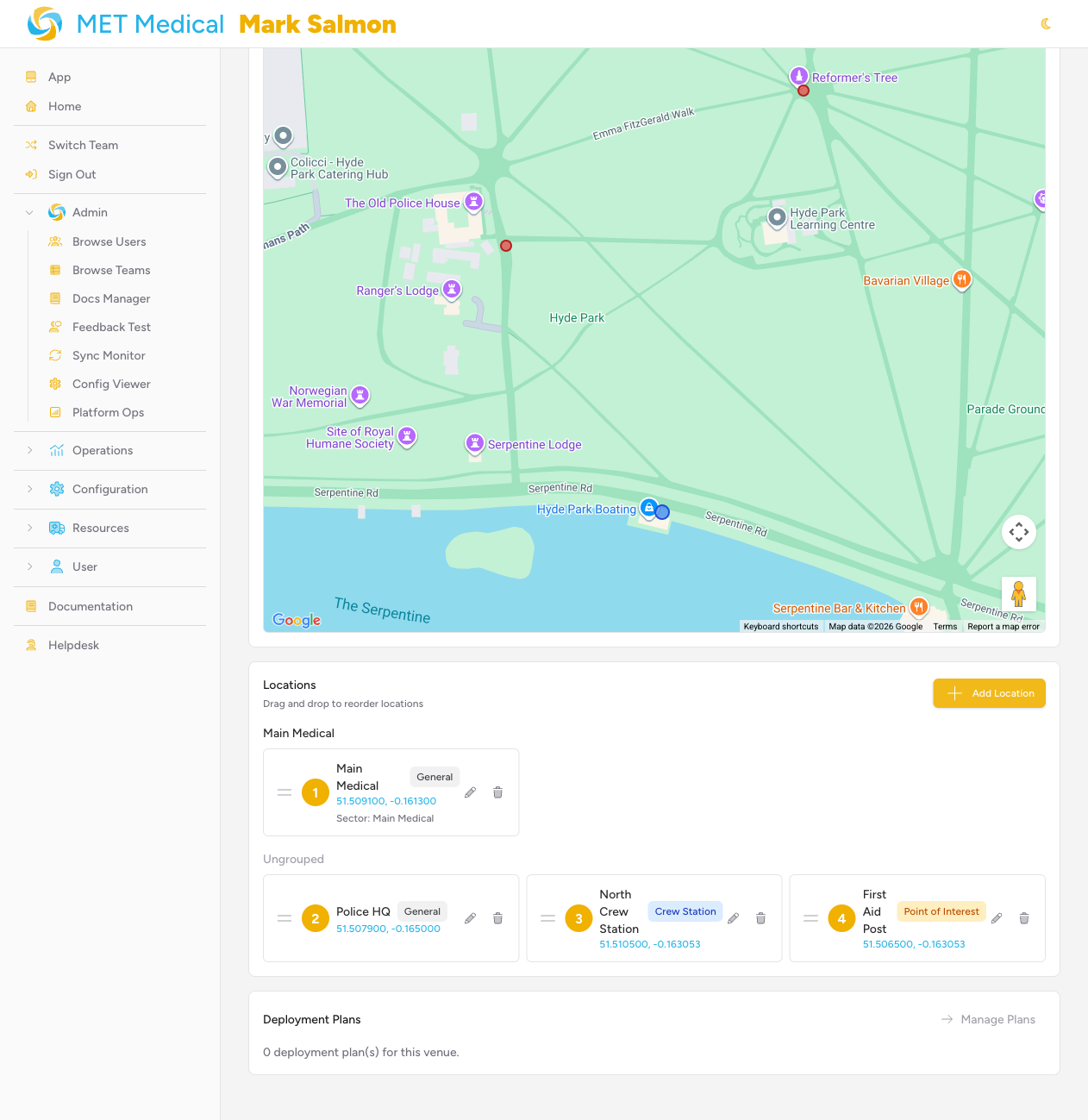
Task: Click the Google logo on map
Action: pos(297,620)
